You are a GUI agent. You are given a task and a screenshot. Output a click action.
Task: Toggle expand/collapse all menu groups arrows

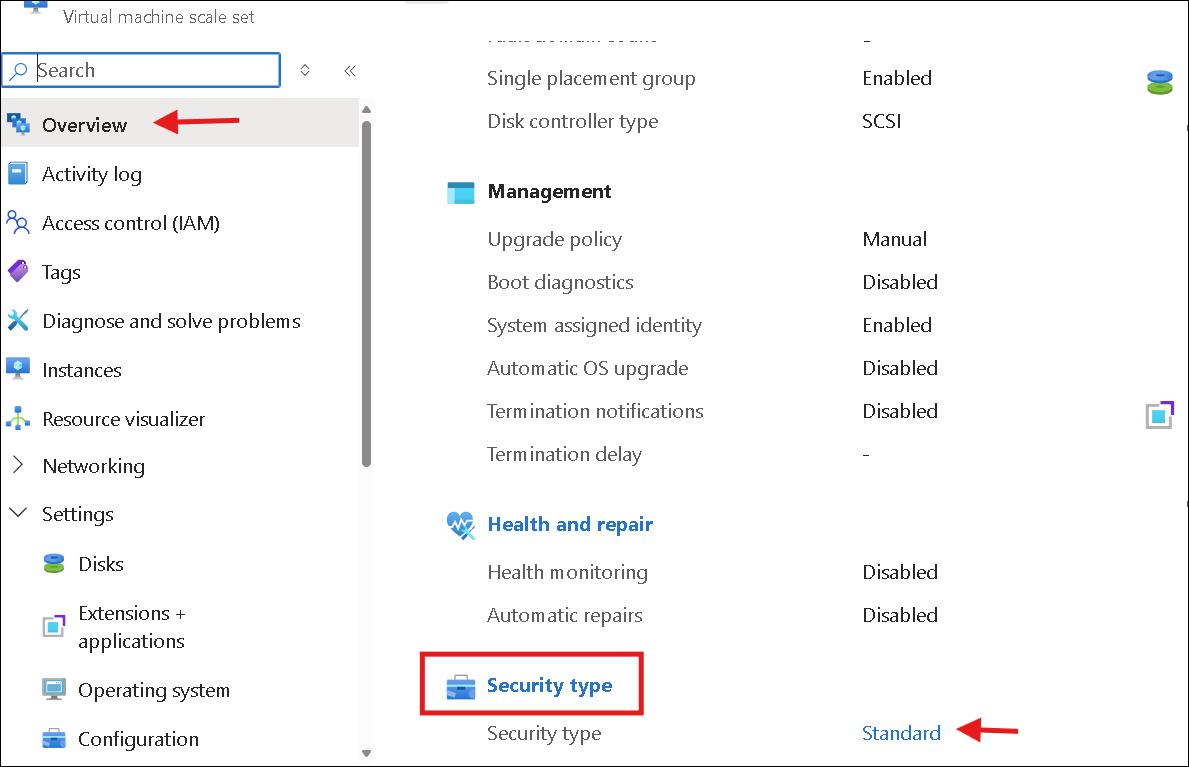coord(305,70)
